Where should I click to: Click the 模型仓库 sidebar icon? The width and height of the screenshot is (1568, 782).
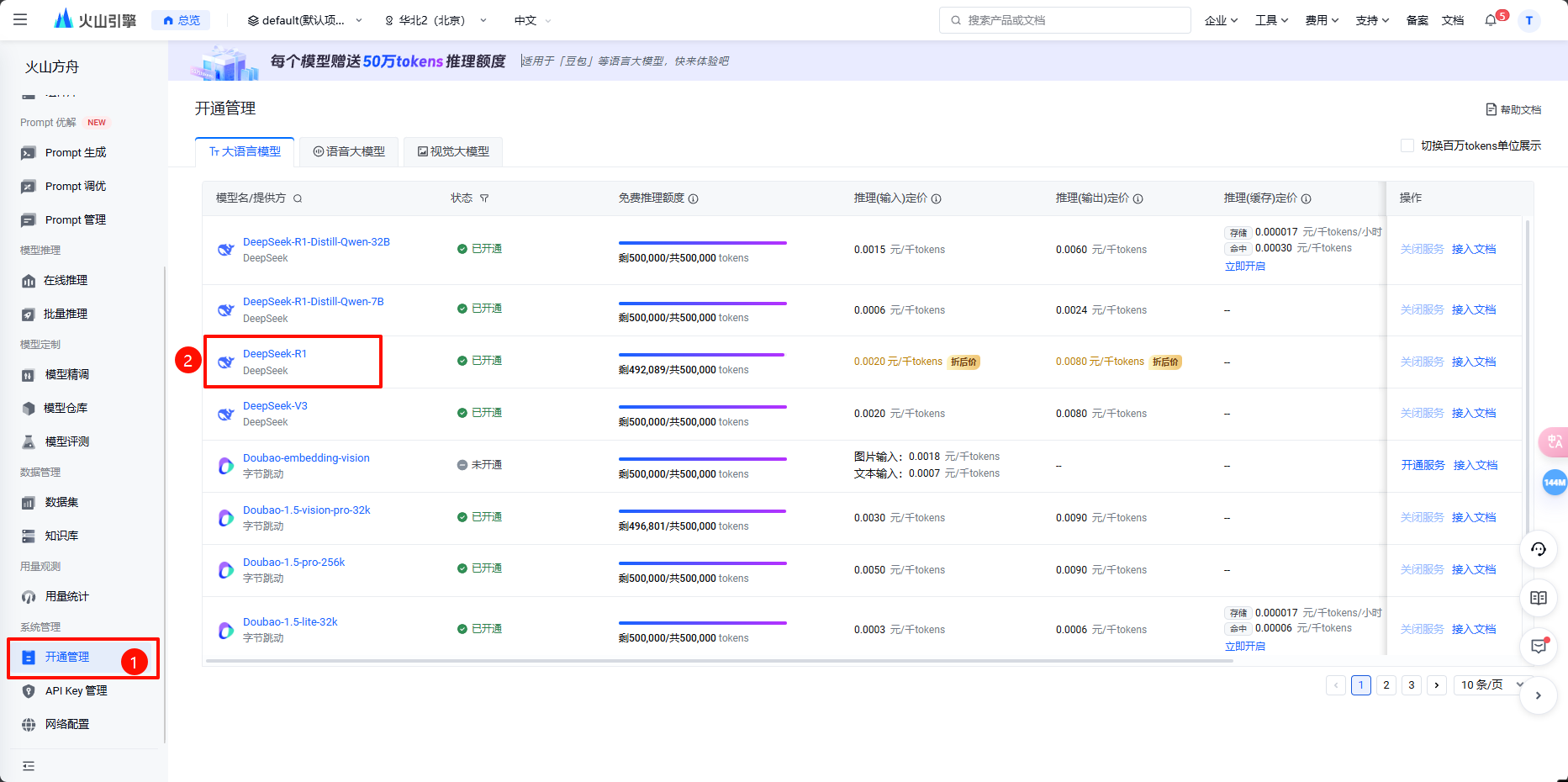[29, 409]
